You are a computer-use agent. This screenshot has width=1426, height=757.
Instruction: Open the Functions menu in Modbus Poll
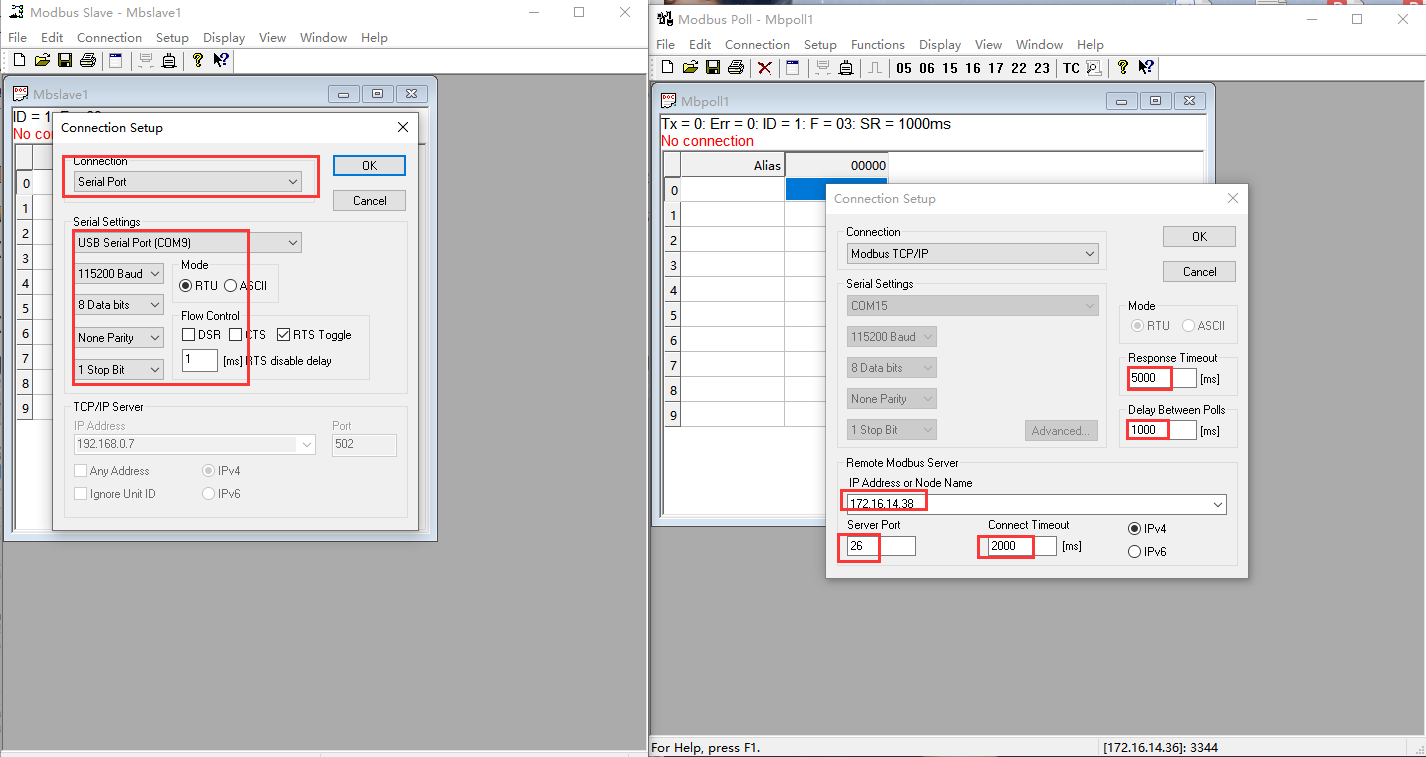click(877, 44)
